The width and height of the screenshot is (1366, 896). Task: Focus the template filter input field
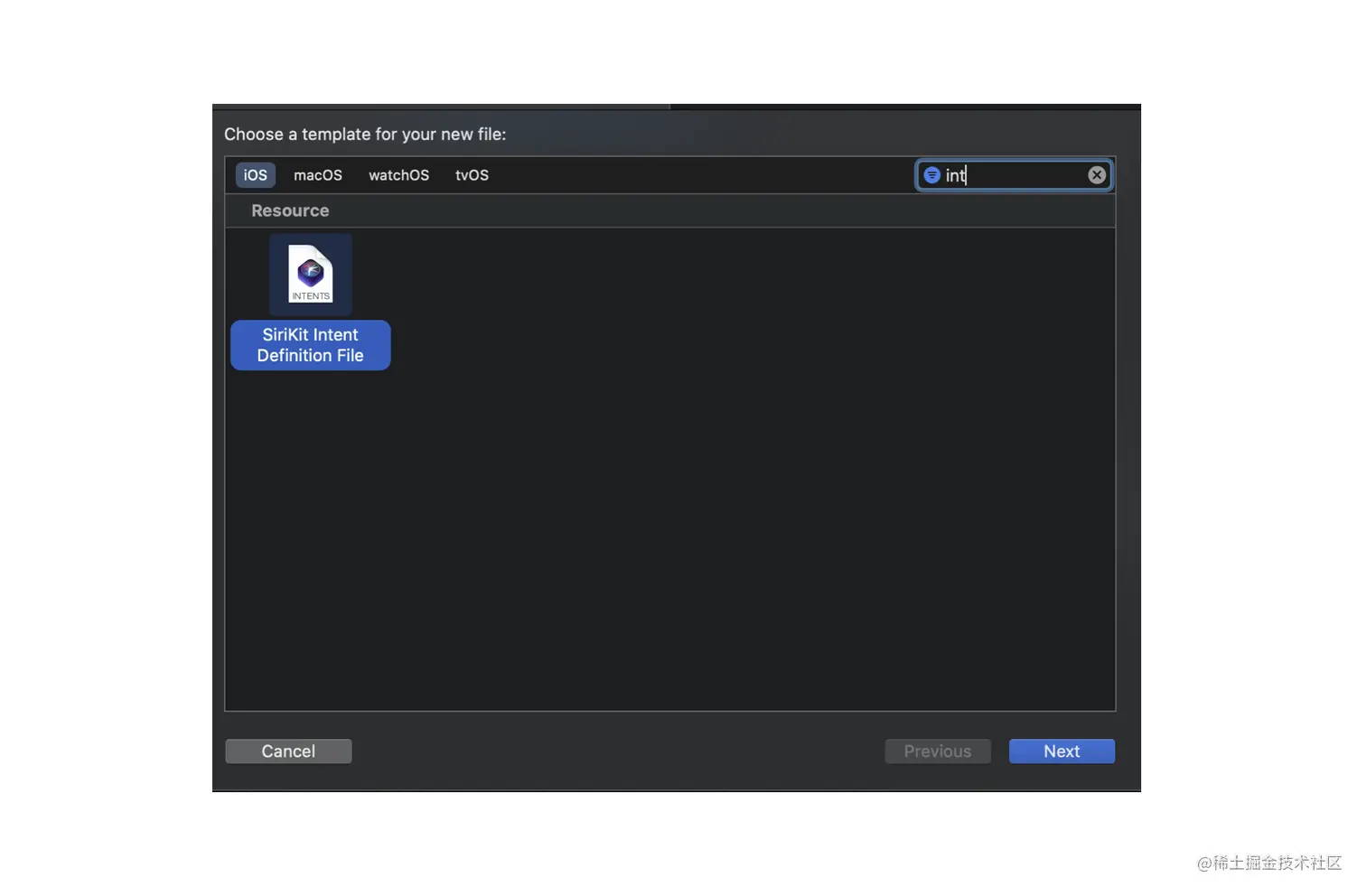click(1014, 175)
